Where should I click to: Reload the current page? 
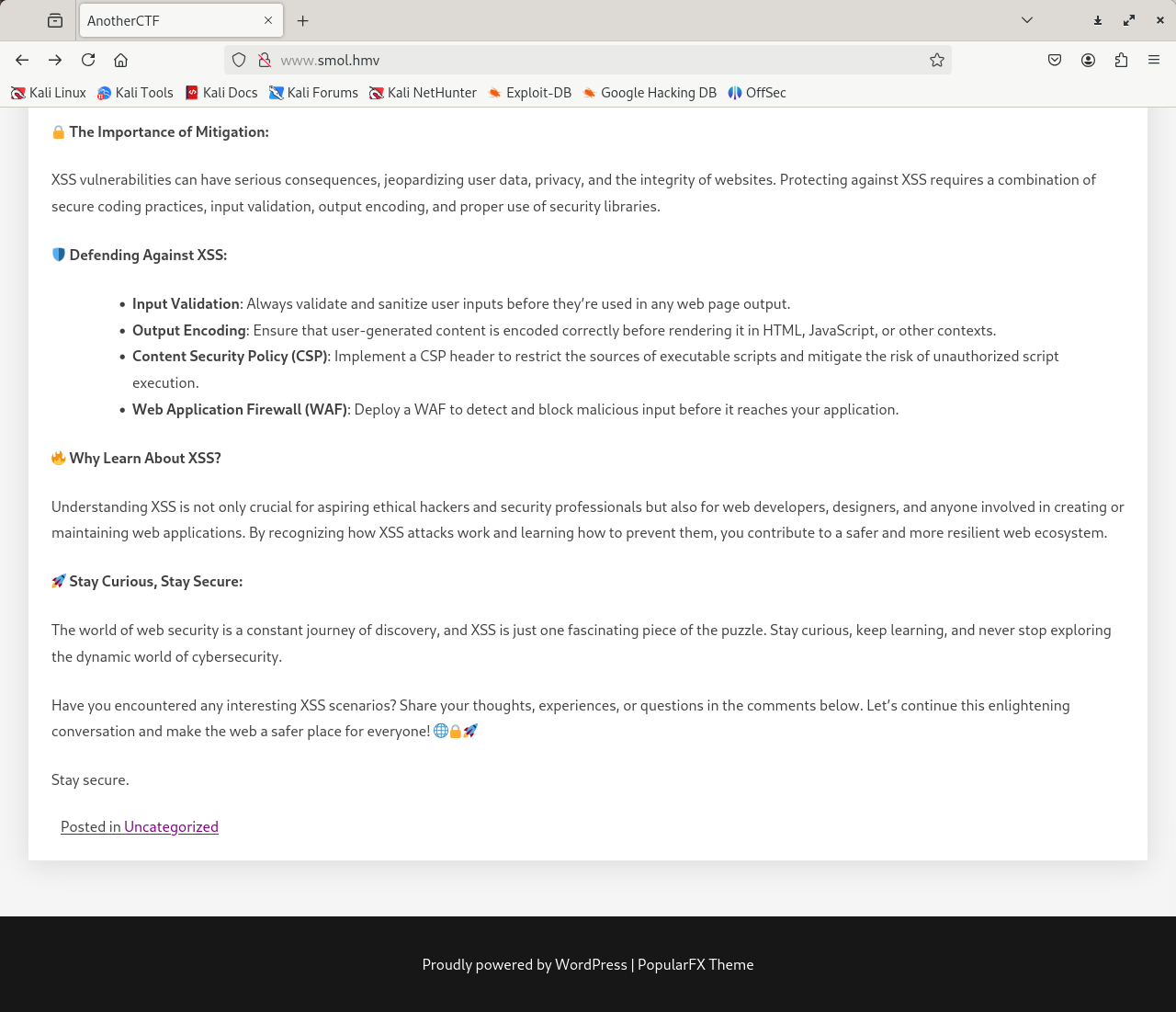pyautogui.click(x=88, y=60)
